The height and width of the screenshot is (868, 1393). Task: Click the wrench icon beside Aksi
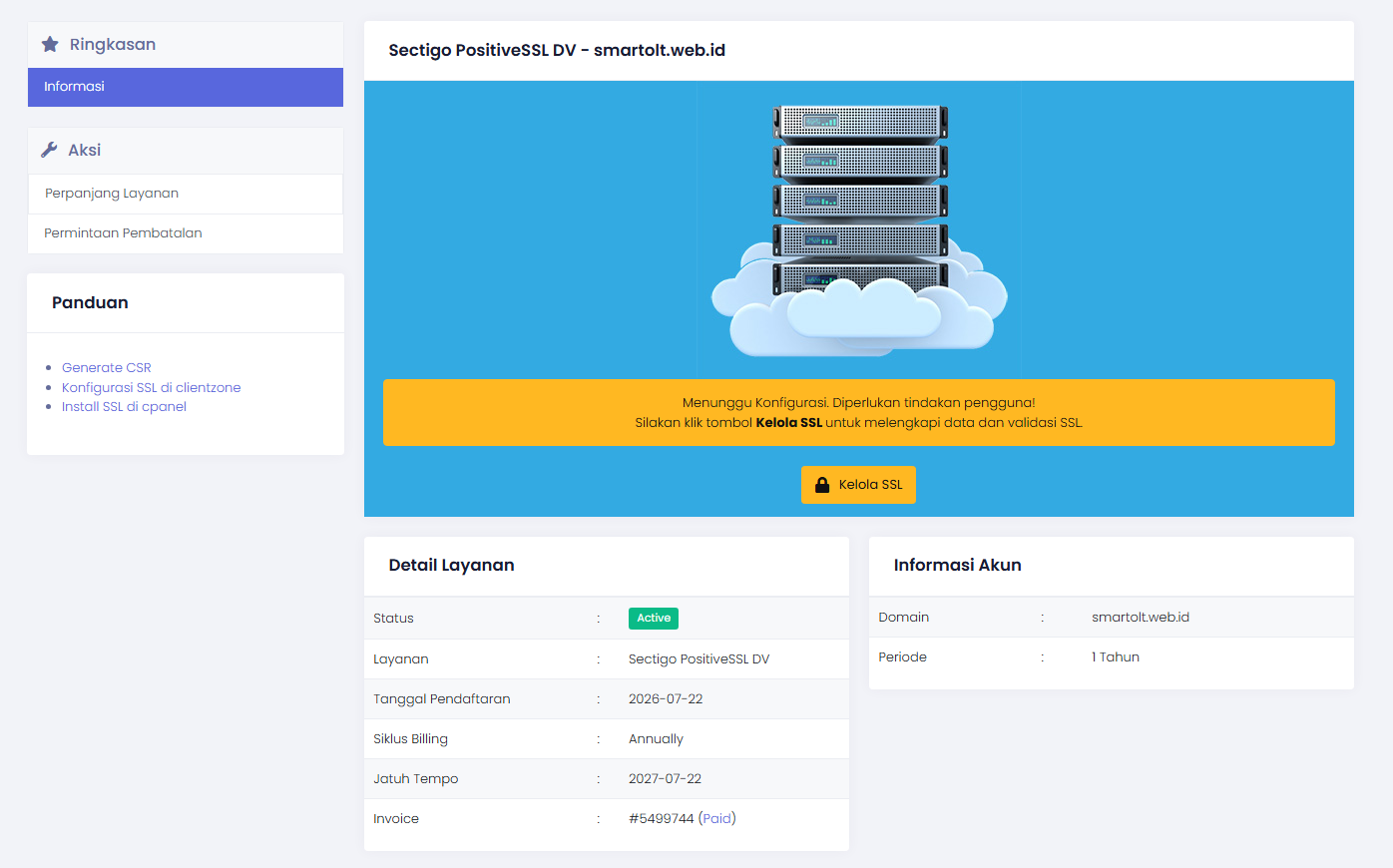tap(49, 150)
